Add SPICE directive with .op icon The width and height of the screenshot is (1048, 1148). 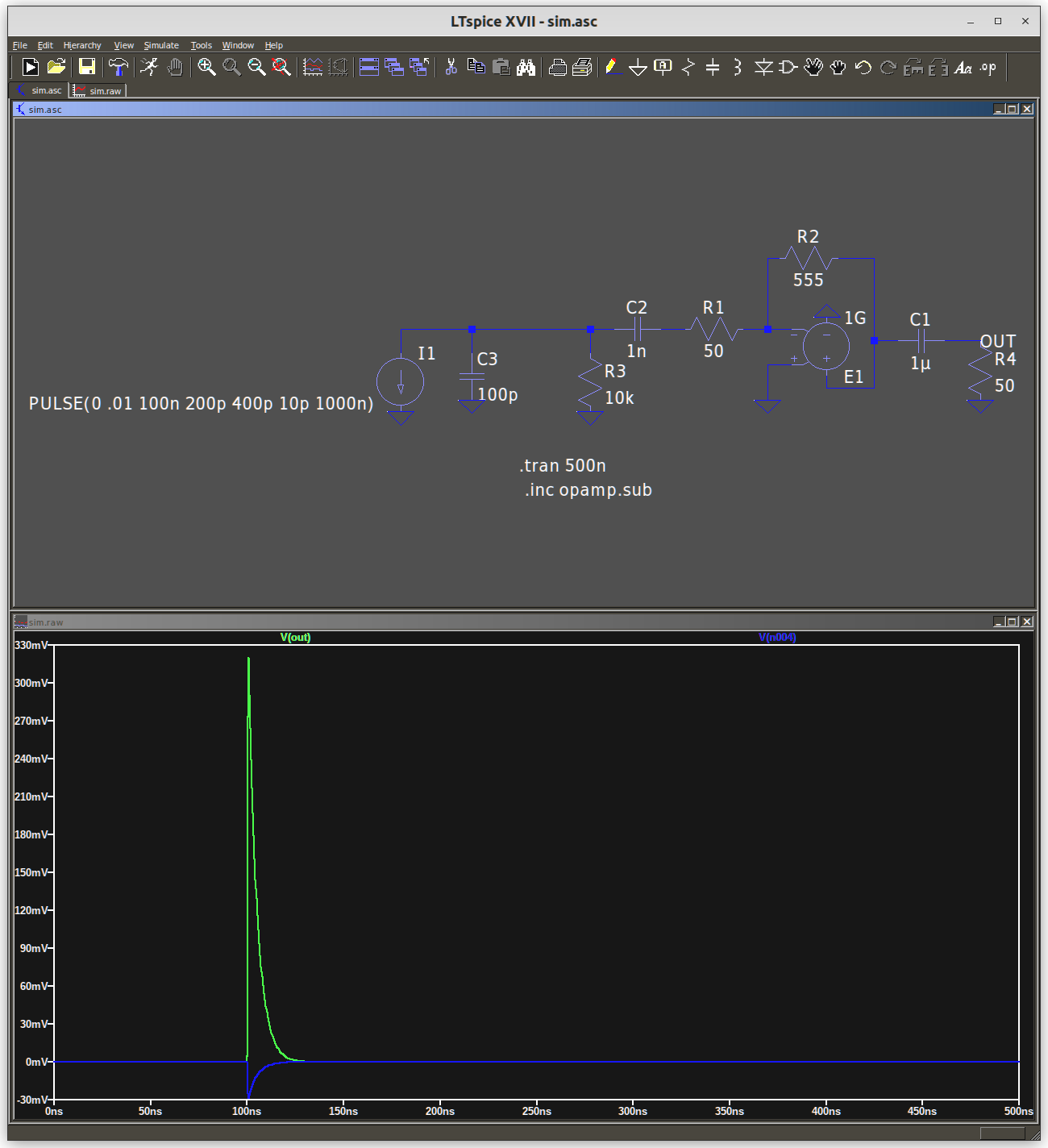[988, 68]
